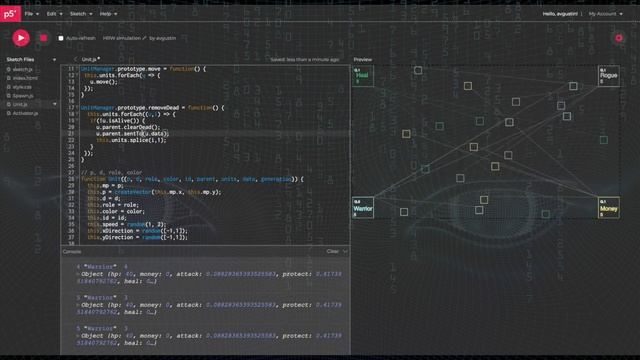Click the Hello, avgustin! greeting
This screenshot has width=640, height=360.
coord(560,14)
